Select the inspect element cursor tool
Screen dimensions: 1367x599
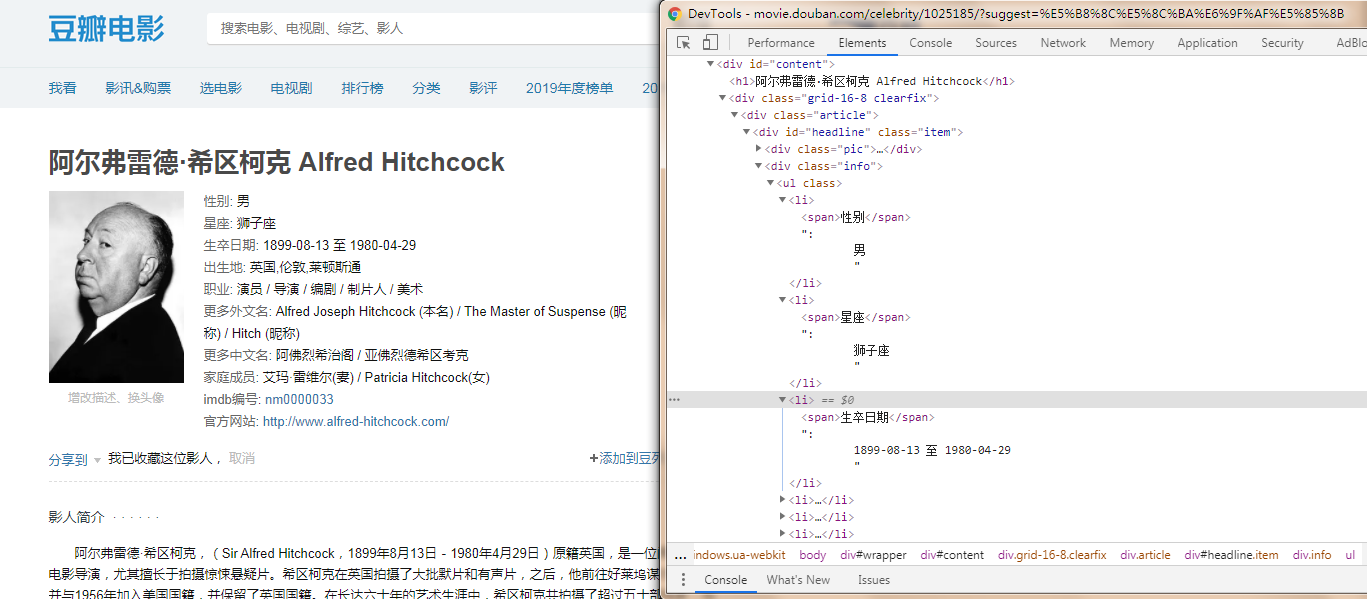click(x=685, y=42)
